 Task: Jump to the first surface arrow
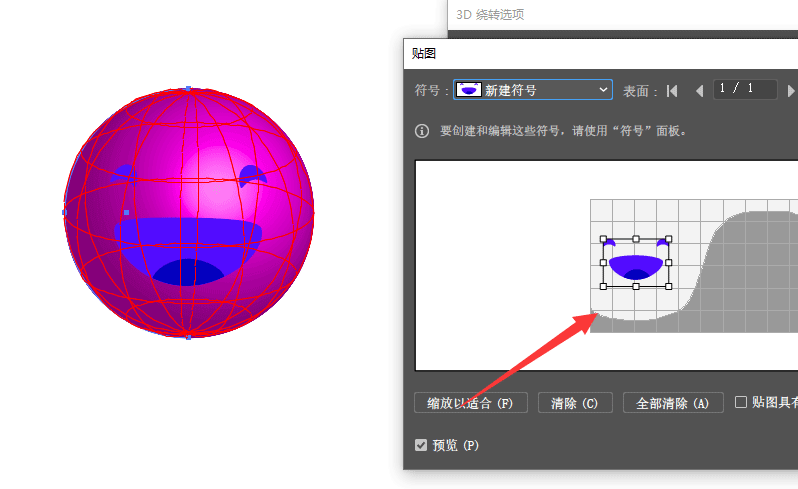[x=672, y=90]
